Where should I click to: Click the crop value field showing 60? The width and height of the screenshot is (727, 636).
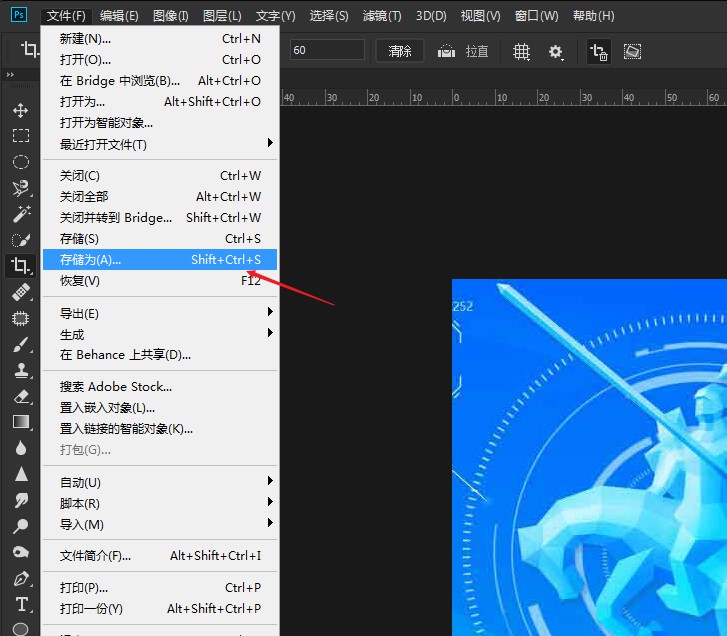[x=327, y=50]
